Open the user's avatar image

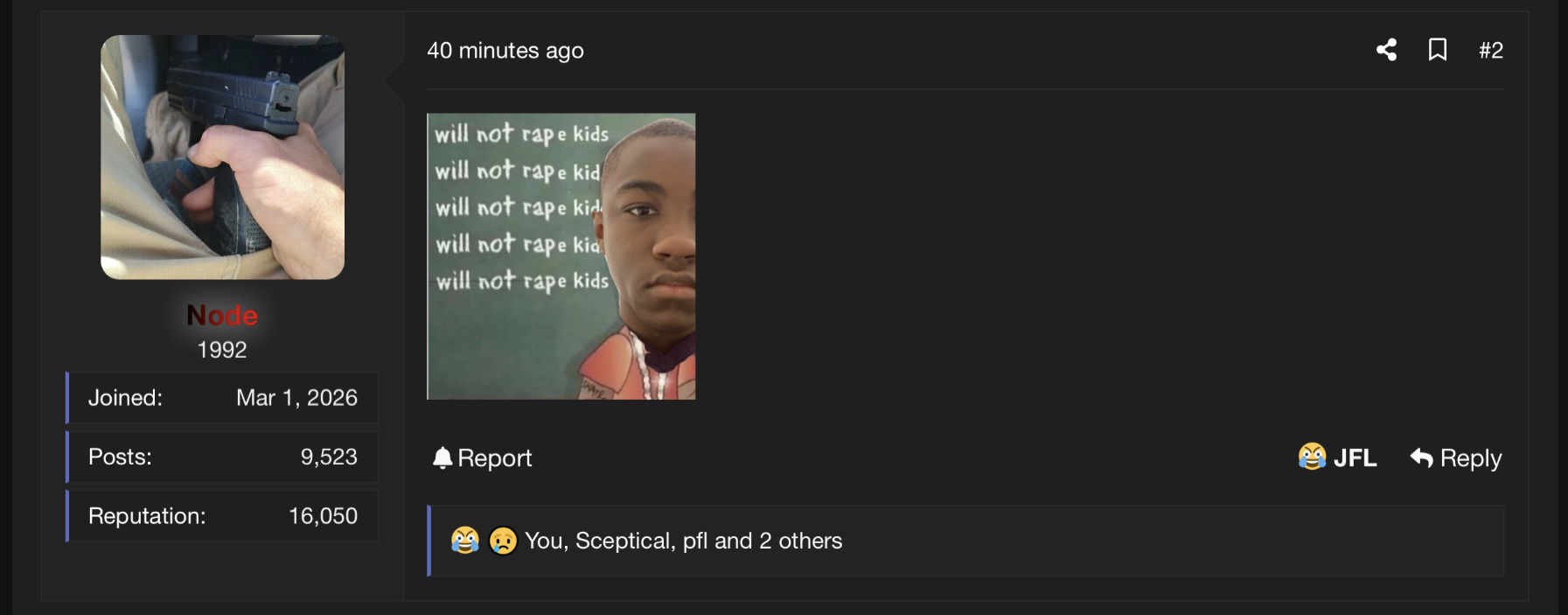pyautogui.click(x=222, y=157)
